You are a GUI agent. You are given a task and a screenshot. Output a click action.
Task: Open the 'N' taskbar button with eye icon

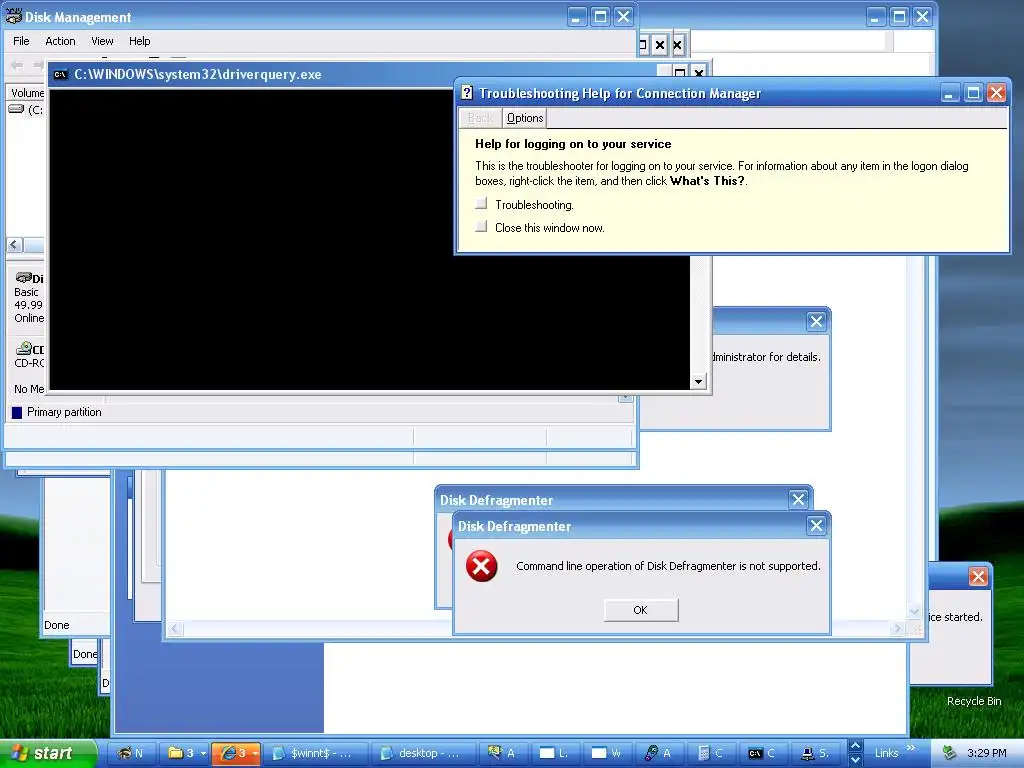click(131, 753)
